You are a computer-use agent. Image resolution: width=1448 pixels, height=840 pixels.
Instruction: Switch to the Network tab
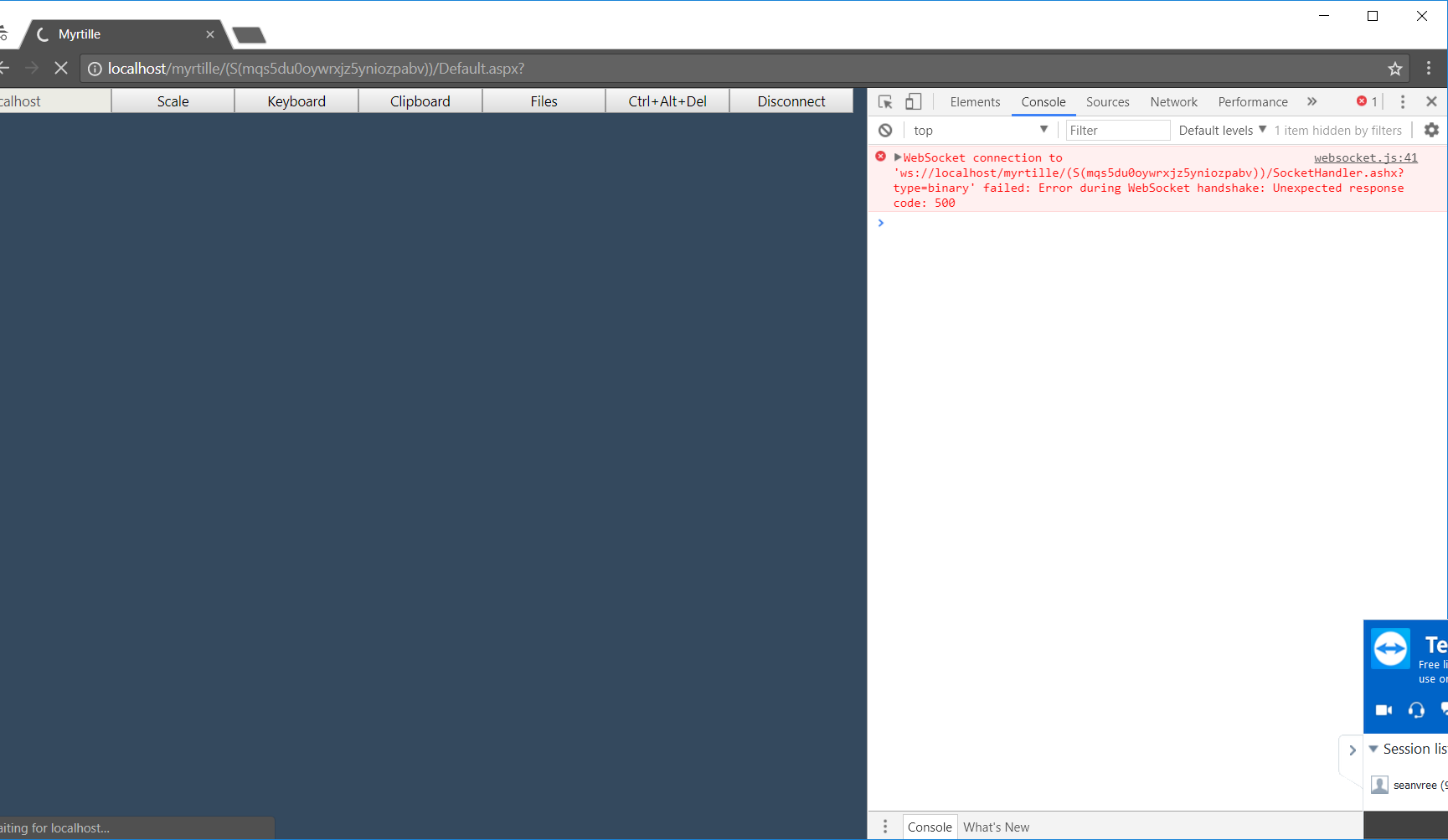click(1172, 100)
